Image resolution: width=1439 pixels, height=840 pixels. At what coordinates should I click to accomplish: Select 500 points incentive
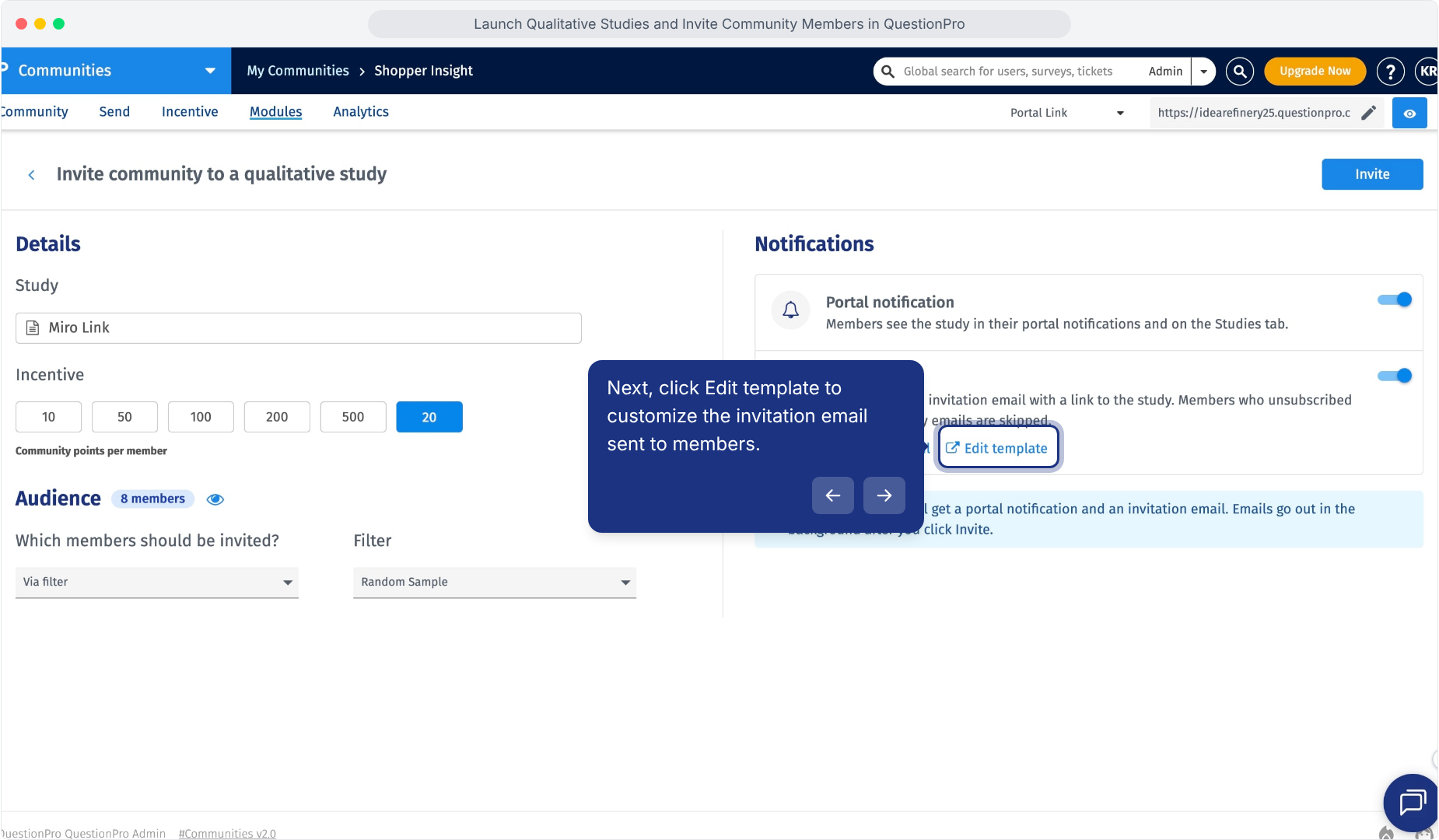353,417
